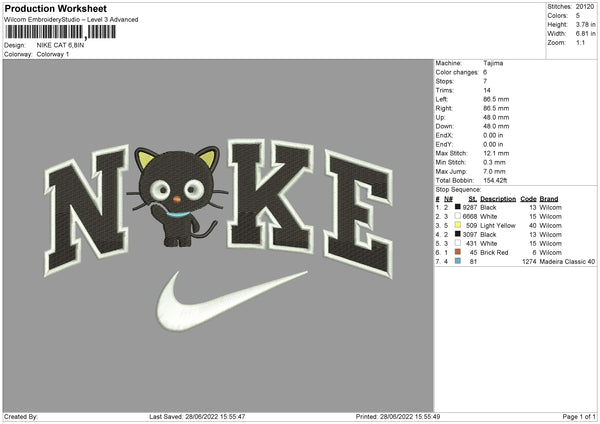
Task: Click the Left value 86.5 mm
Action: pos(496,99)
